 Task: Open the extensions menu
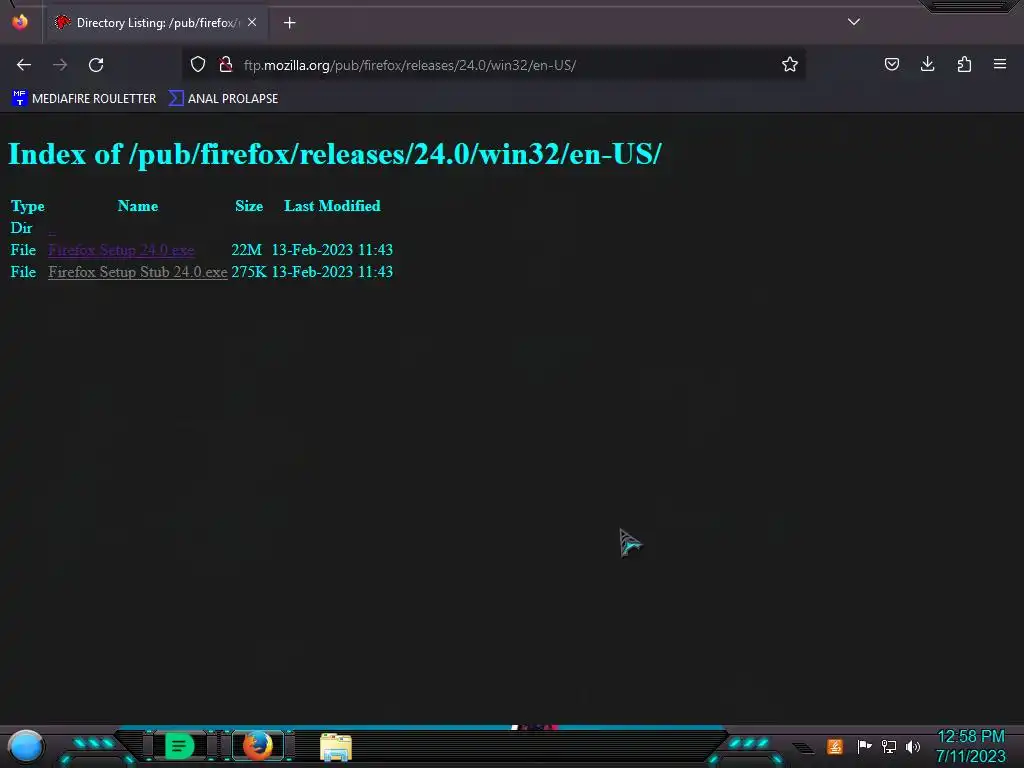click(x=964, y=64)
